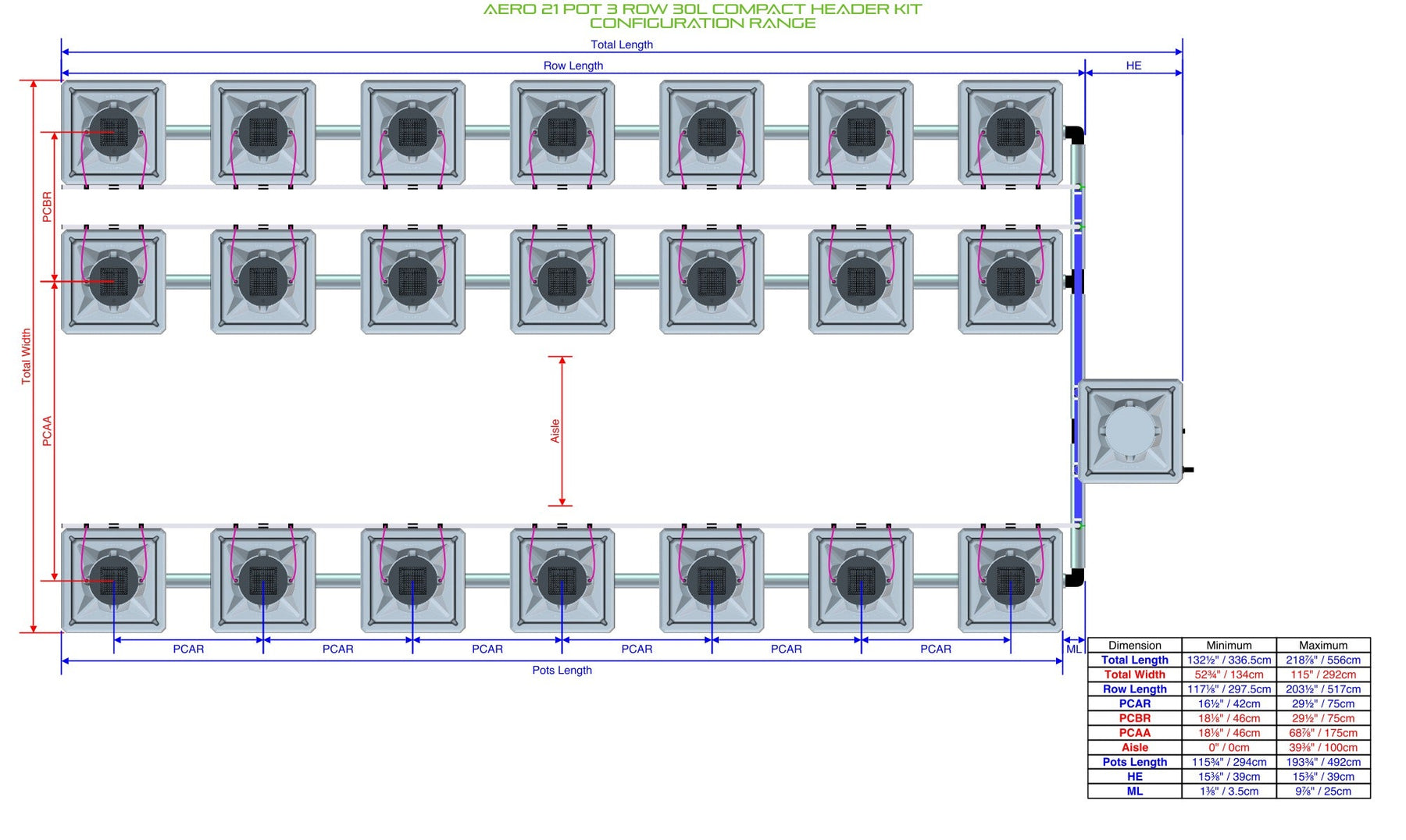Click the '218⅞" / 556cm' cell

point(1323,660)
